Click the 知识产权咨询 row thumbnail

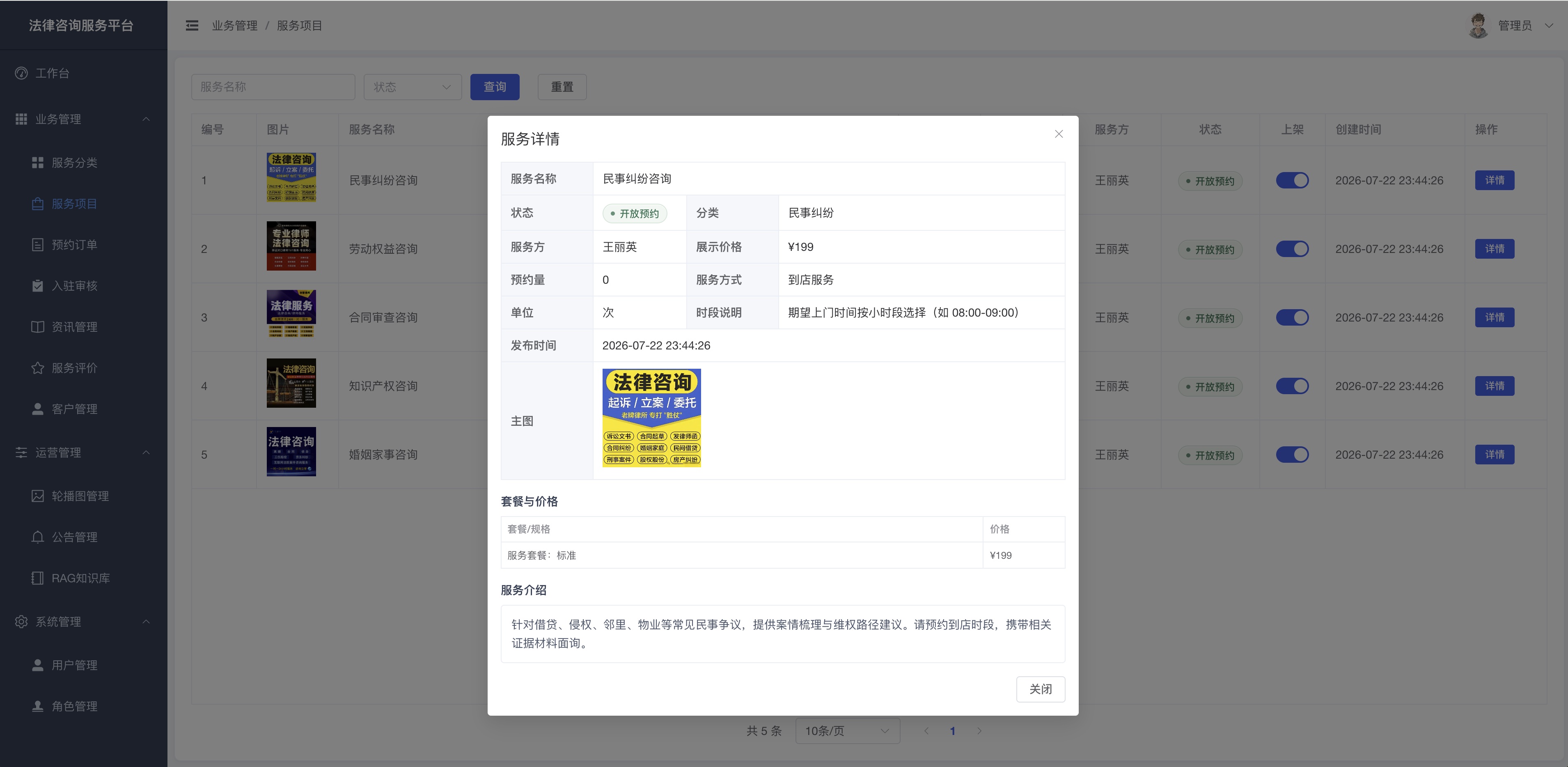point(291,383)
